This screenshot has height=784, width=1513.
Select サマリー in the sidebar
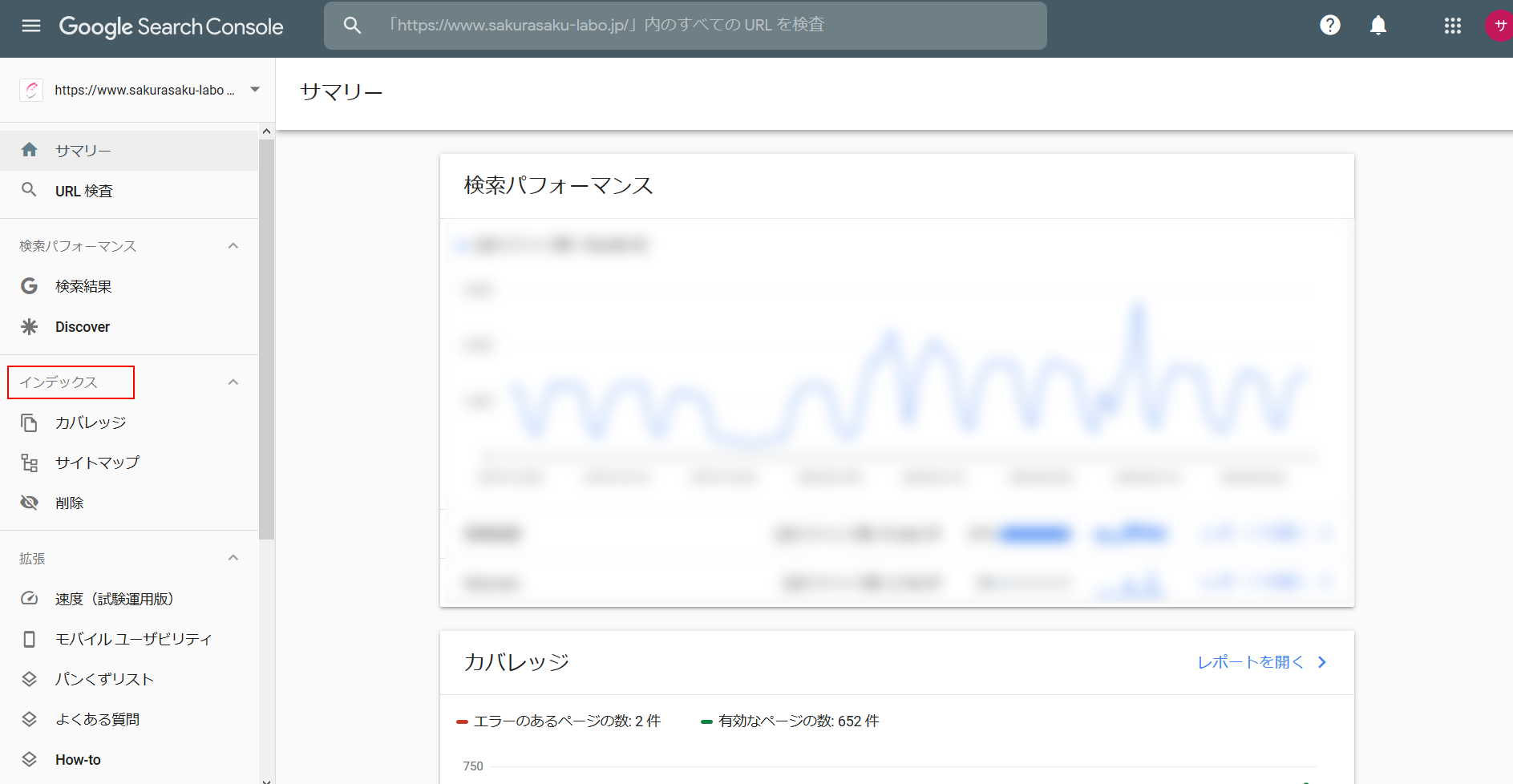[x=129, y=150]
